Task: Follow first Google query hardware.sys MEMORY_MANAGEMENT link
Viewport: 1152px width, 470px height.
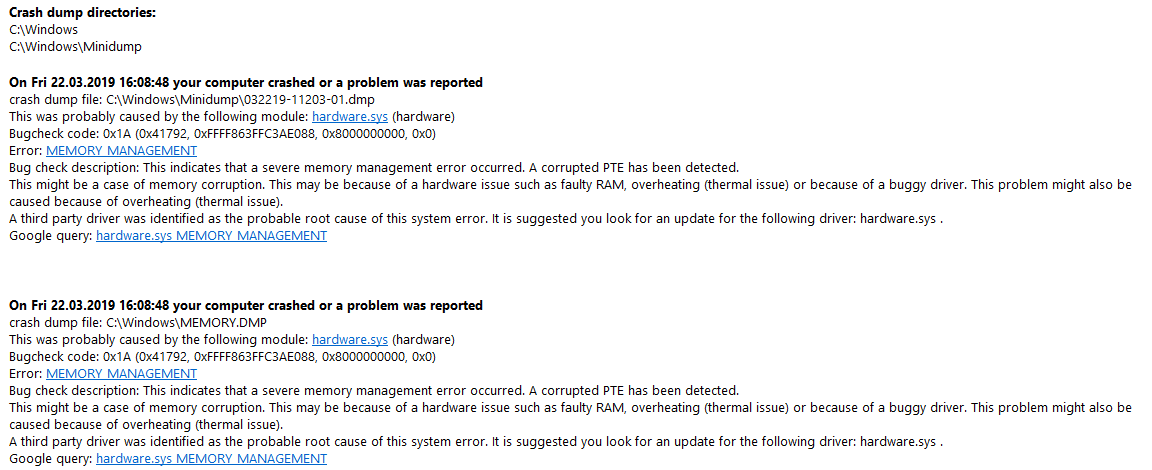Action: point(212,236)
